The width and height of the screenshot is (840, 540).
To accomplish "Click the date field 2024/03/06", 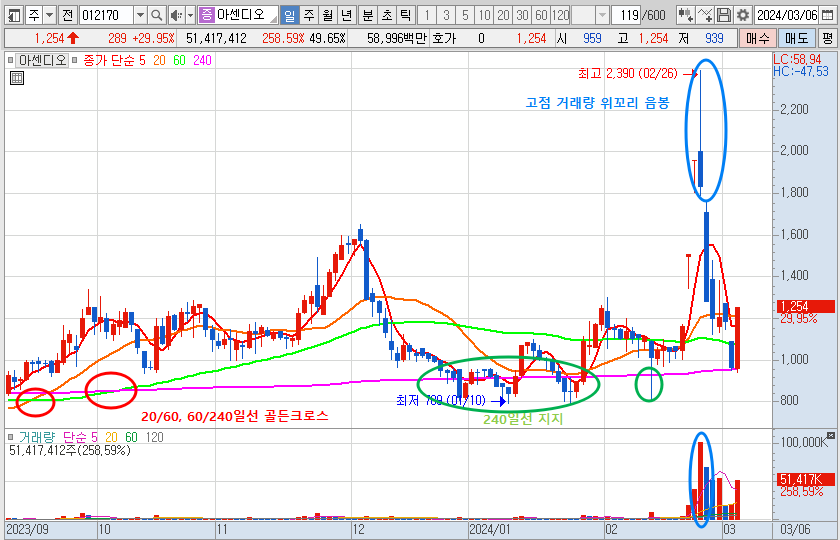I will [786, 15].
